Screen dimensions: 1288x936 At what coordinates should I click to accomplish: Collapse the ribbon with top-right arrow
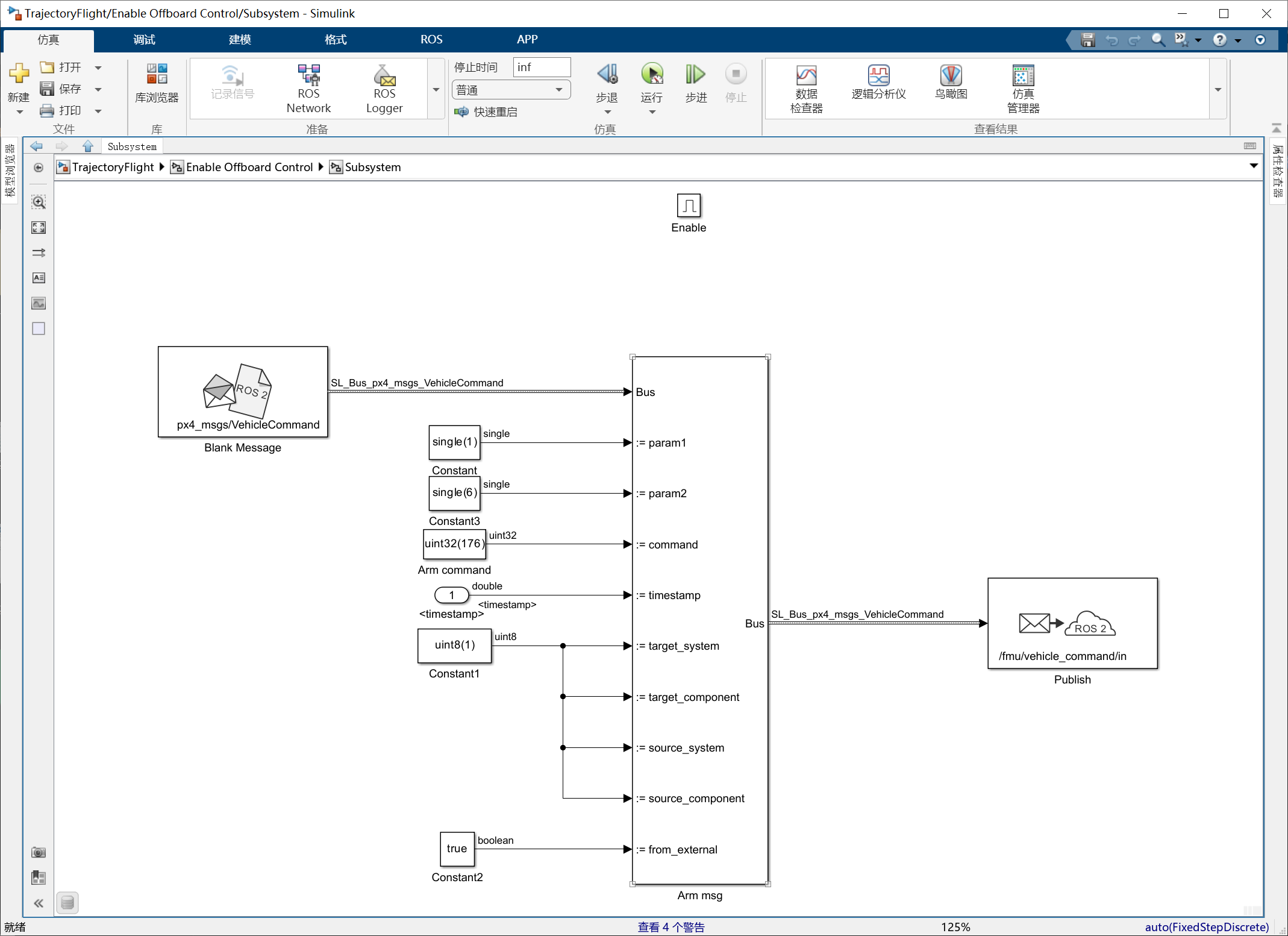pos(1276,128)
